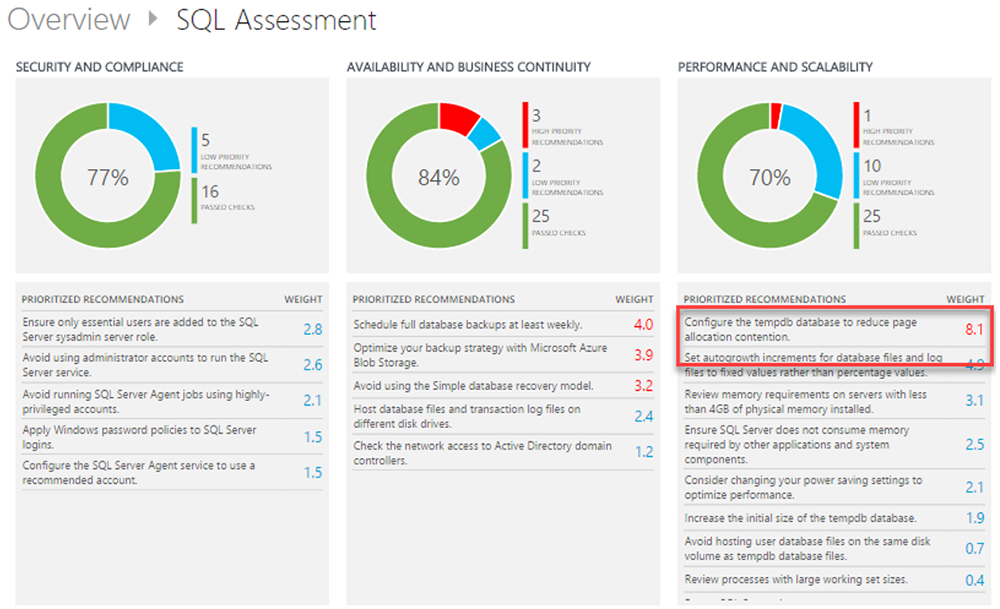The image size is (1000, 609).
Task: Click the blue bar for 5 low priority security recommendations
Action: click(194, 148)
